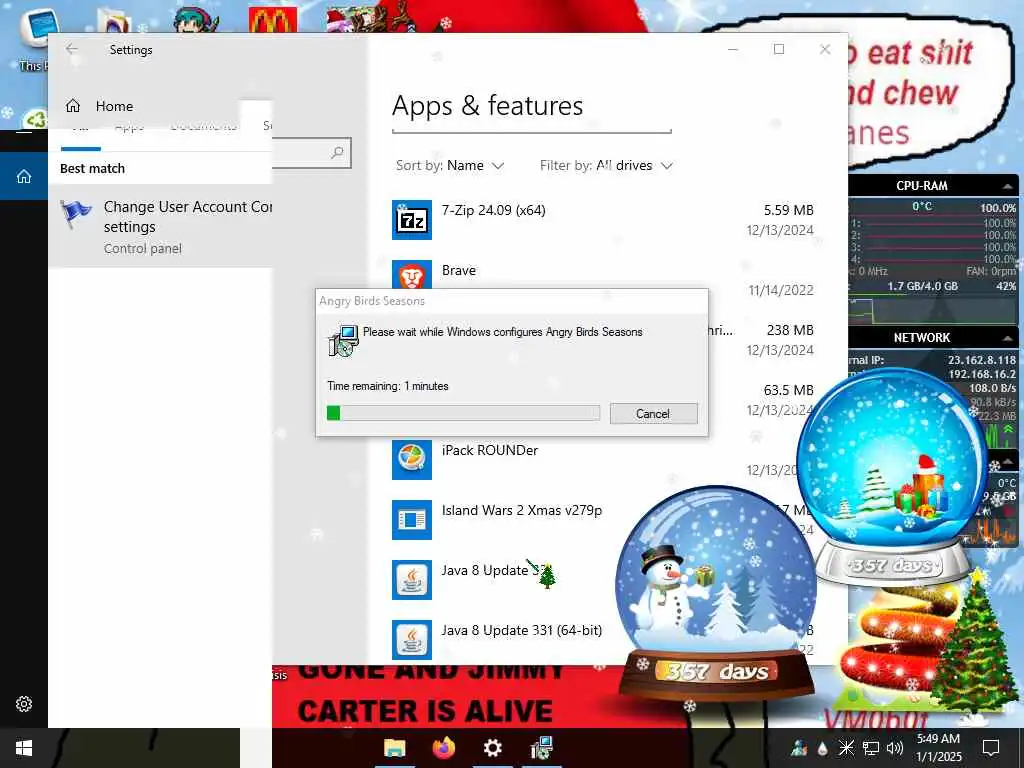Open the Filter by All drives dropdown
The width and height of the screenshot is (1024, 768).
606,165
